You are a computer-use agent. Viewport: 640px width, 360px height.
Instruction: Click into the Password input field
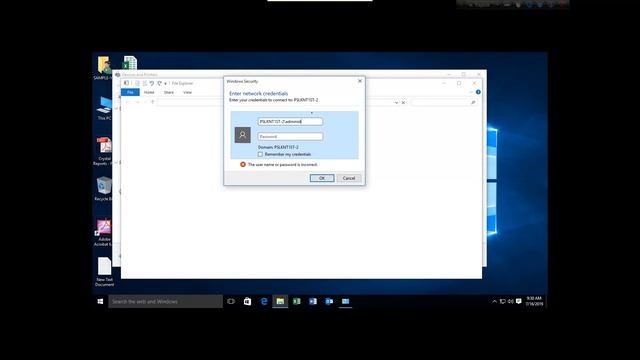(290, 136)
